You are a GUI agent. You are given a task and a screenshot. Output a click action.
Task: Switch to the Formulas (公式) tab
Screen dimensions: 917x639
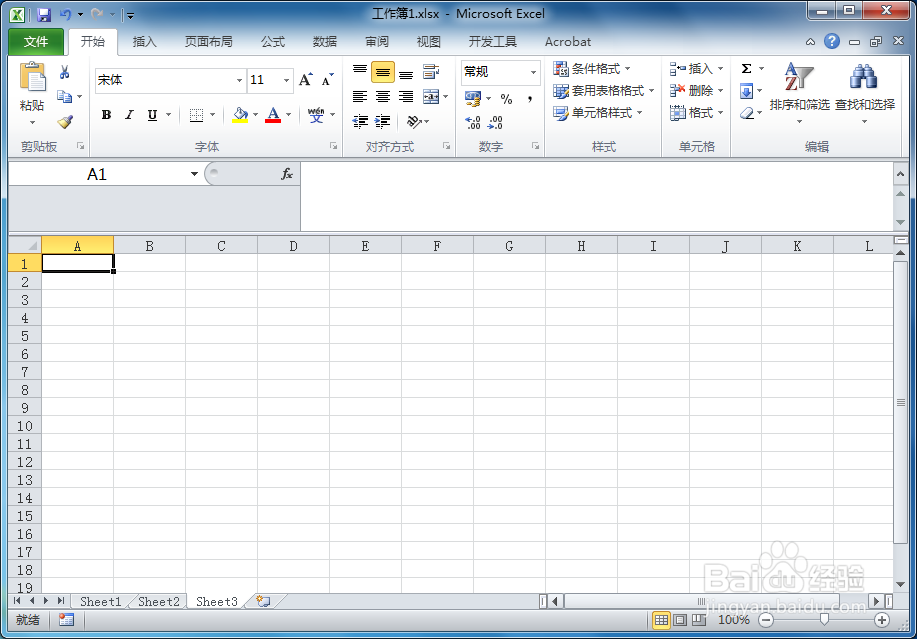273,42
